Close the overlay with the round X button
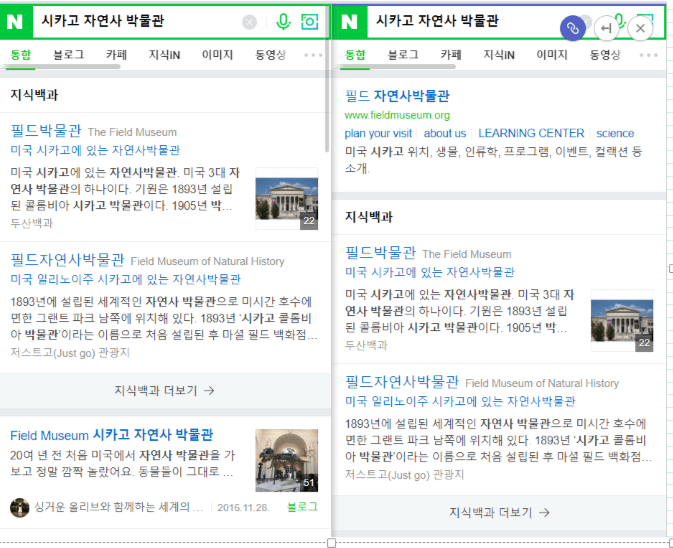Screen dimensions: 673x548 640,28
